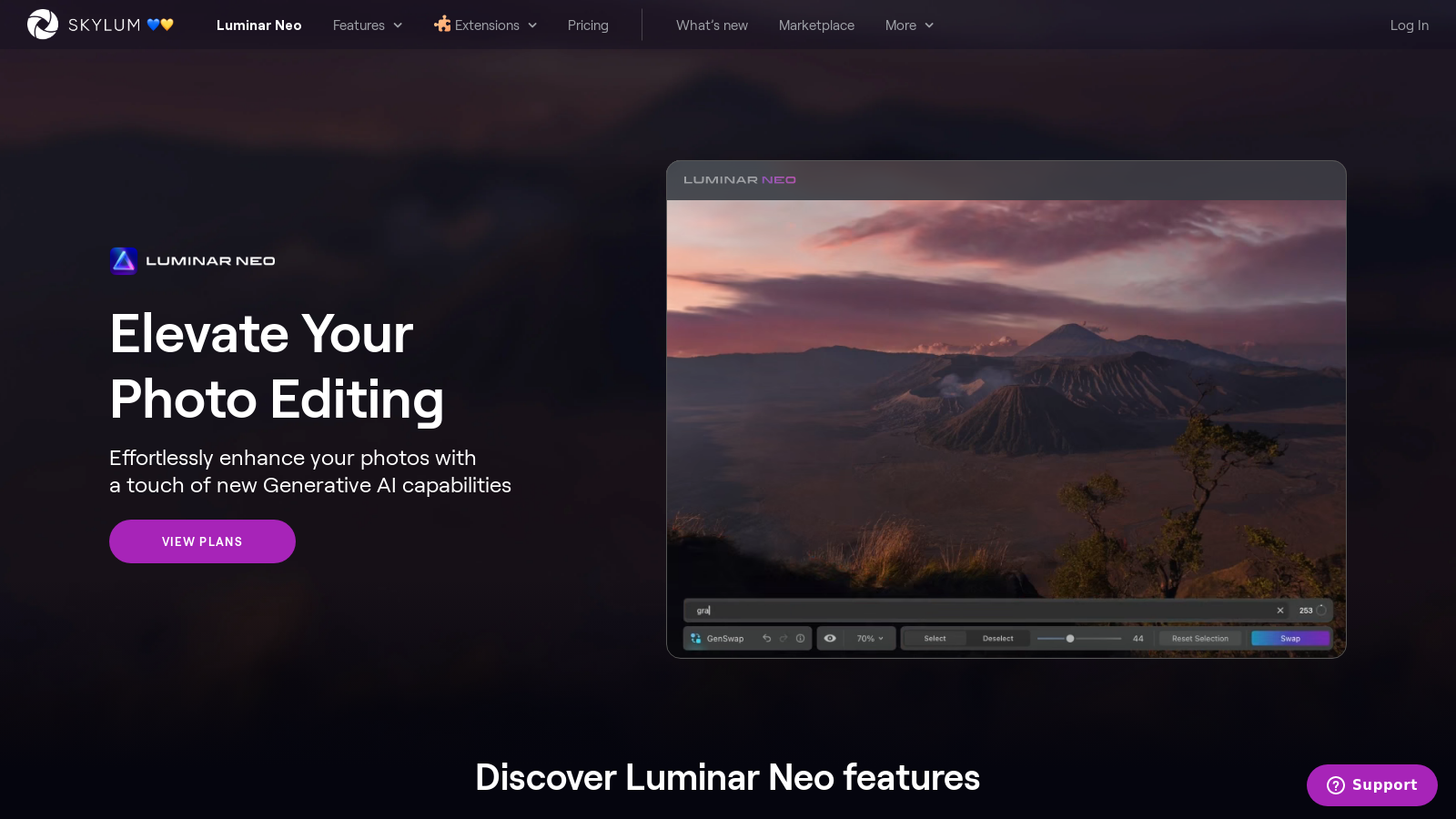Click the brush size slider handle
The height and width of the screenshot is (819, 1456).
[1070, 639]
